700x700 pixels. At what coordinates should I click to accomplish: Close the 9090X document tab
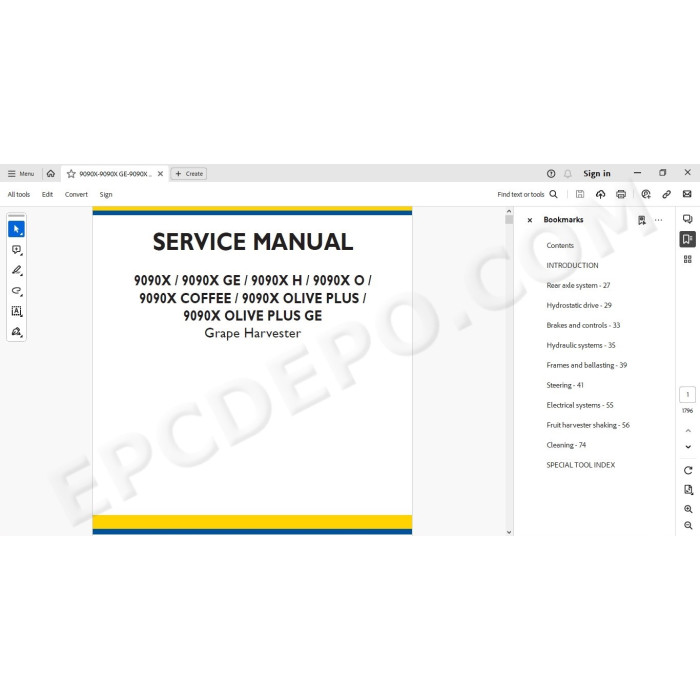pyautogui.click(x=160, y=174)
